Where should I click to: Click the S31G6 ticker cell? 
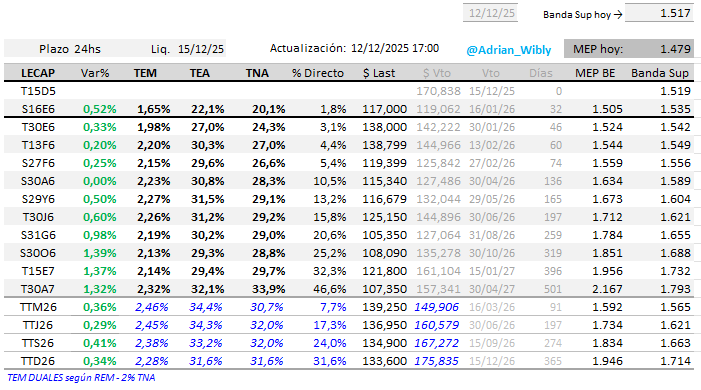tap(38, 235)
